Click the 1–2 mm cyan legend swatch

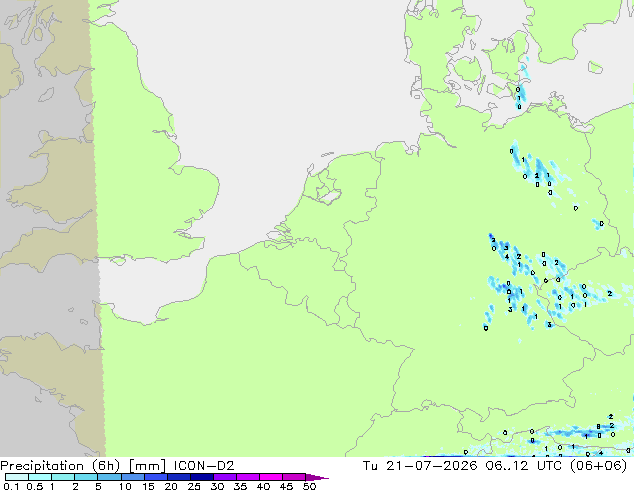(63, 477)
